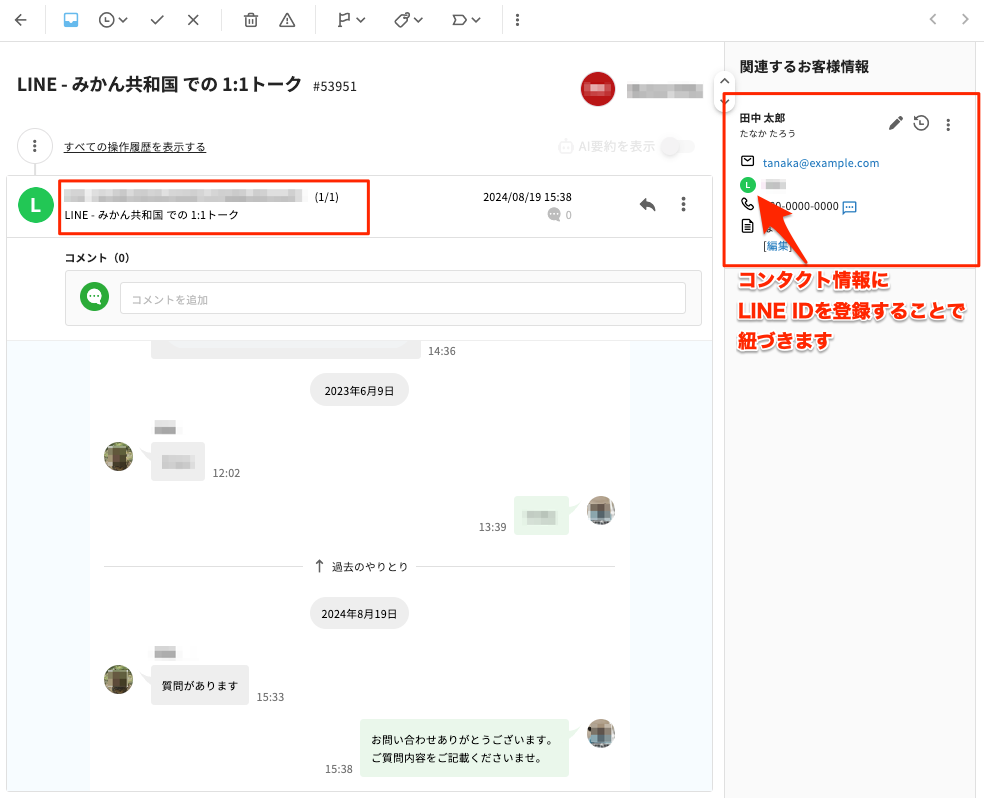Click customer avatar beside 質問があります
Viewport: 984px width, 798px height.
pos(118,679)
